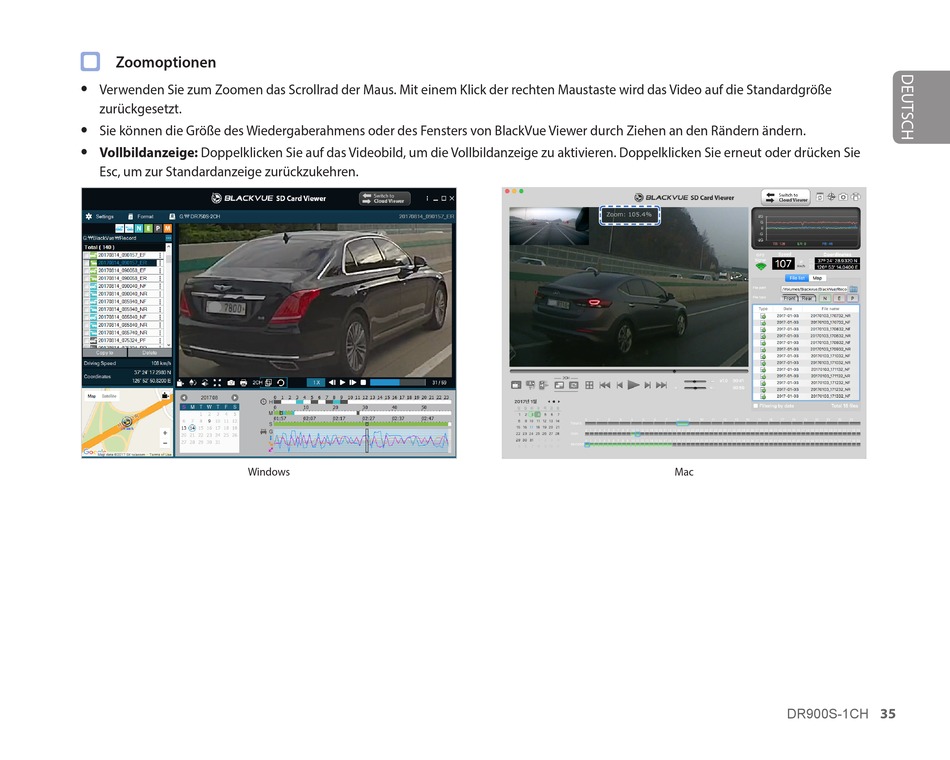Go to next month in Windows calendar
The image size is (950, 760).
point(234,398)
